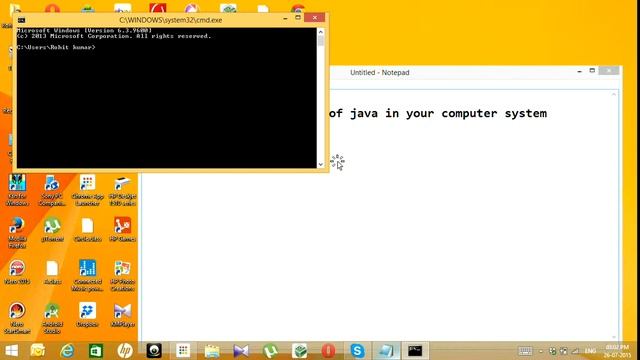Screen dimensions: 640x360
Task: Open the touch keyboard tray icon
Action: pos(525,351)
